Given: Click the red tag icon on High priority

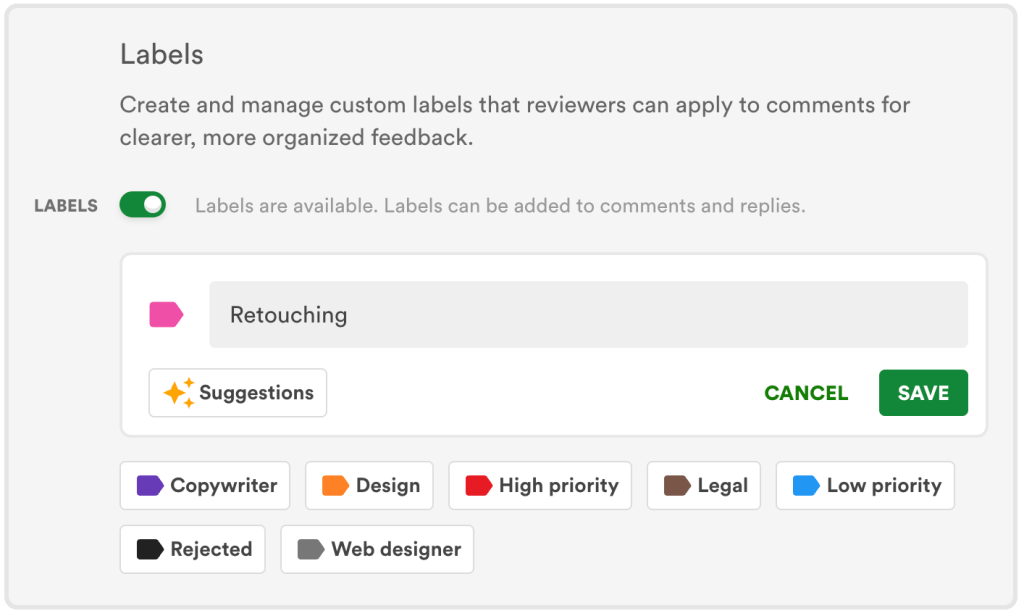Looking at the screenshot, I should (x=479, y=485).
